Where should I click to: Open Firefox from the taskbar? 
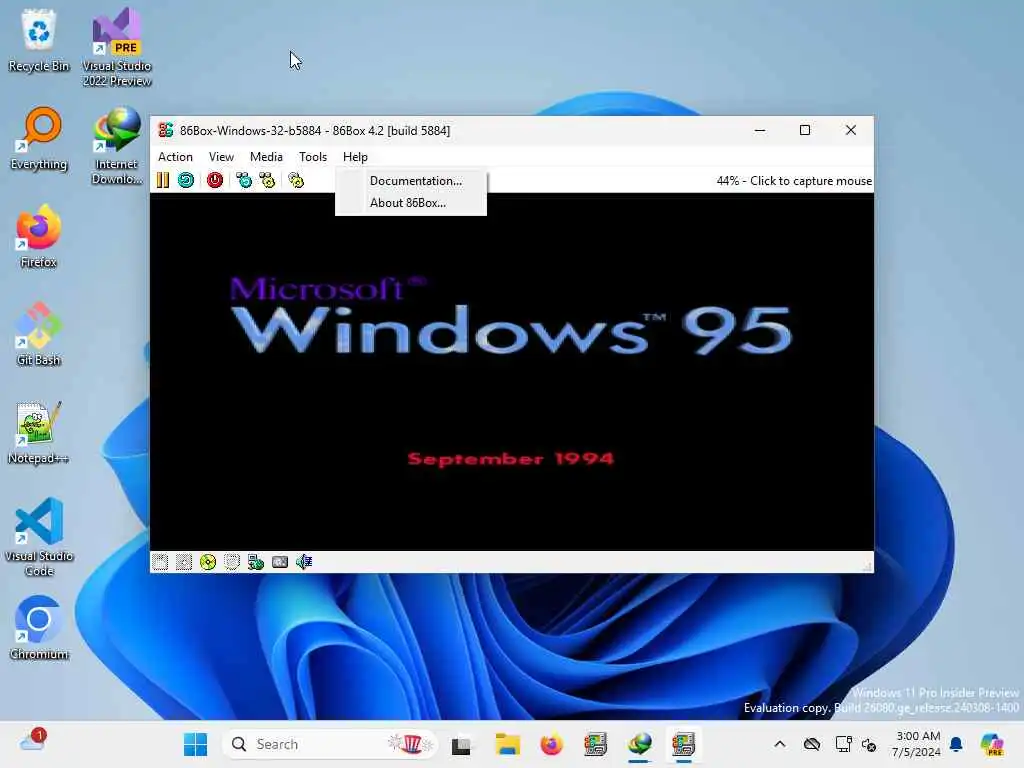click(x=552, y=744)
